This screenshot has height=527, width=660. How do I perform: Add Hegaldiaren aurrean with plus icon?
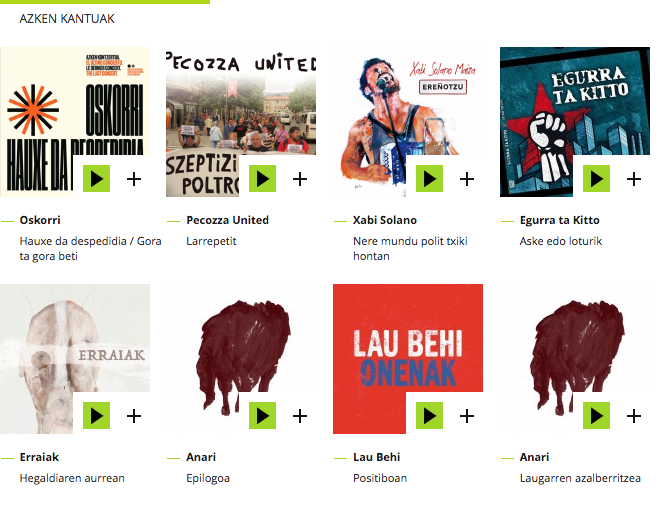coord(134,416)
